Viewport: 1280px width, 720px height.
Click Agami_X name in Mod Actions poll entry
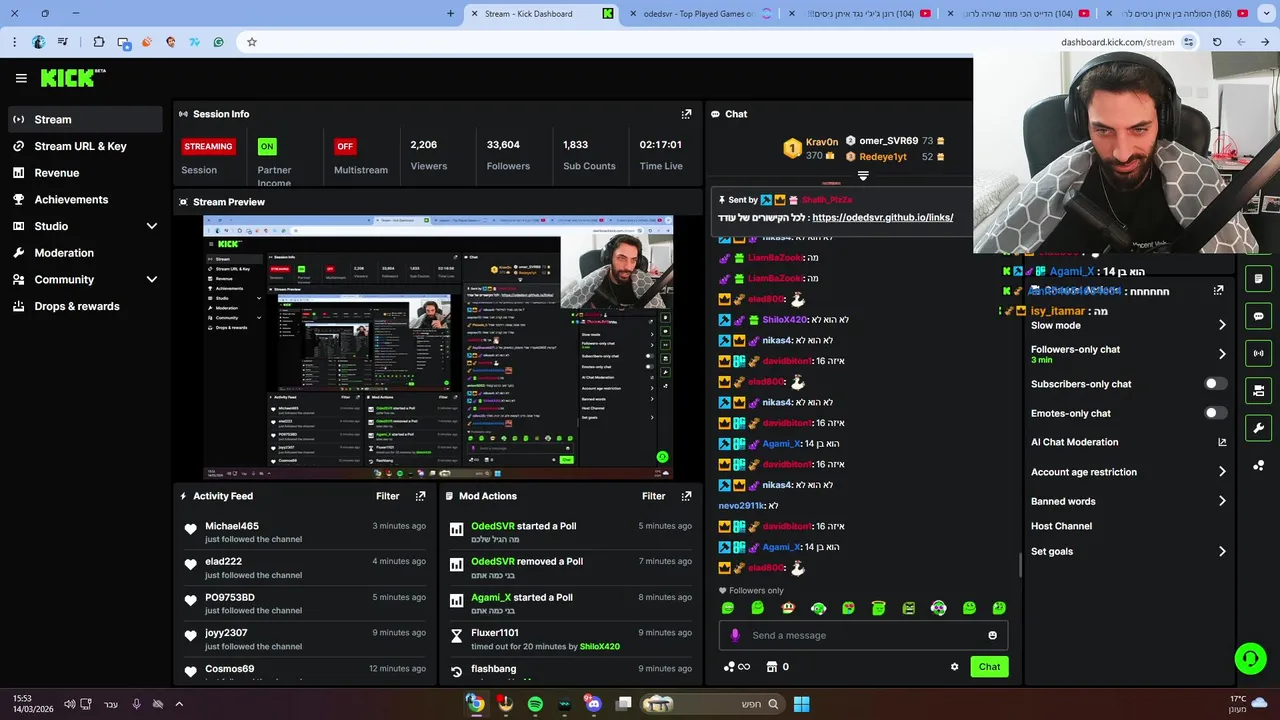(491, 597)
